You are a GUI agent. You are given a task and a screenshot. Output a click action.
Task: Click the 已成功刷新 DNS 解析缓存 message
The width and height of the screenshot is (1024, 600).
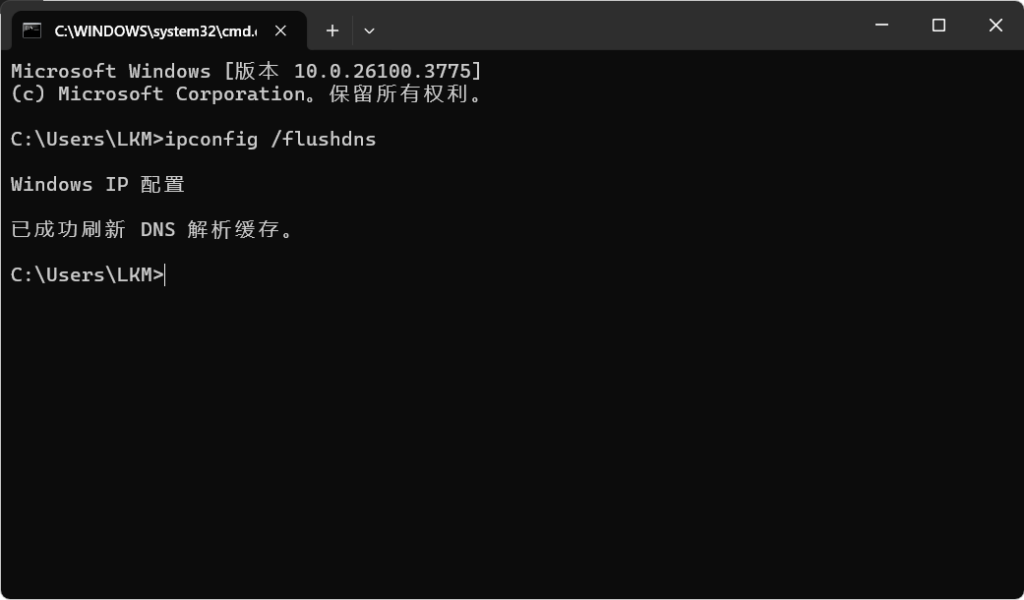152,229
